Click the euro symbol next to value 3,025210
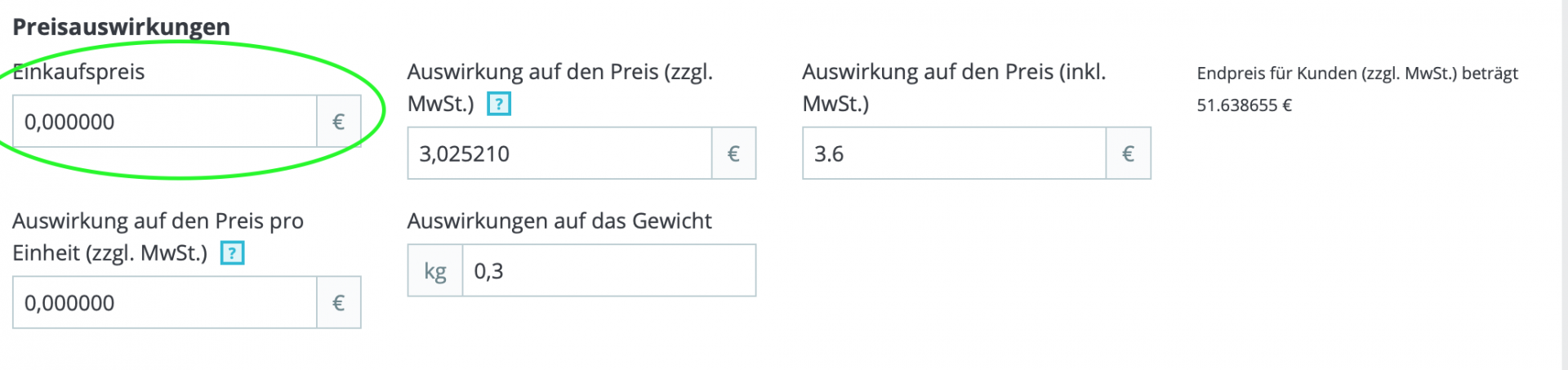 (x=733, y=154)
